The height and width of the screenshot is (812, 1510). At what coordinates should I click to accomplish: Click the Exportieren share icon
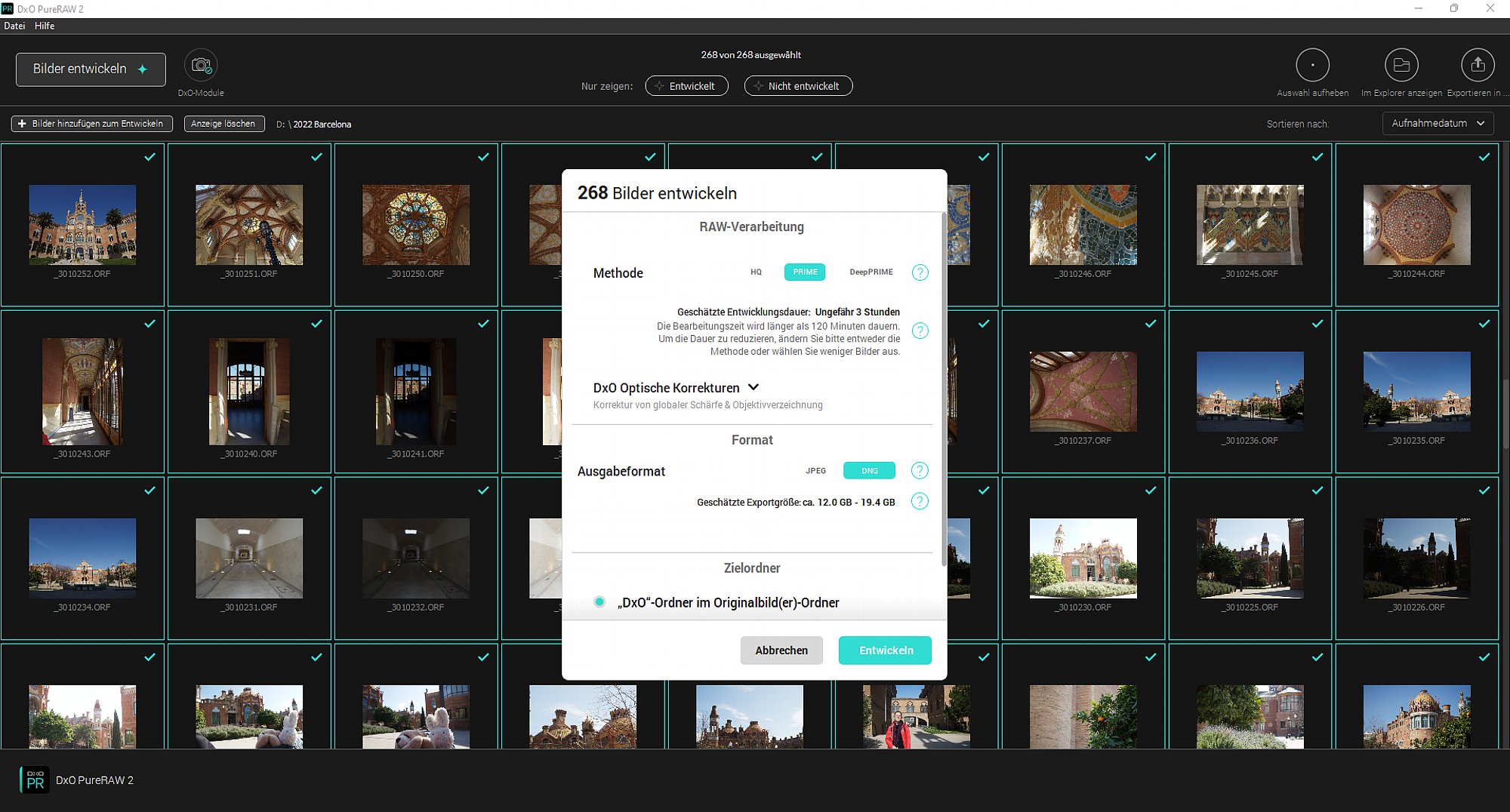tap(1478, 66)
